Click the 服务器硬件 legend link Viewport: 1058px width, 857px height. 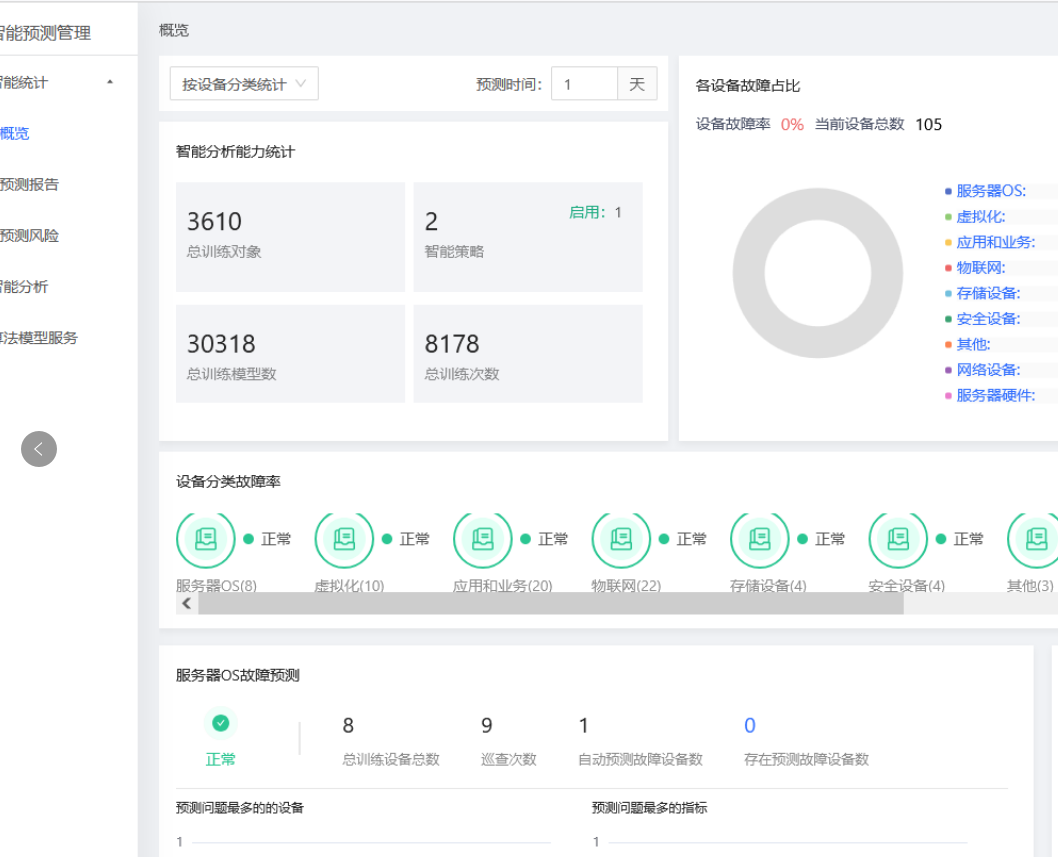[x=995, y=395]
